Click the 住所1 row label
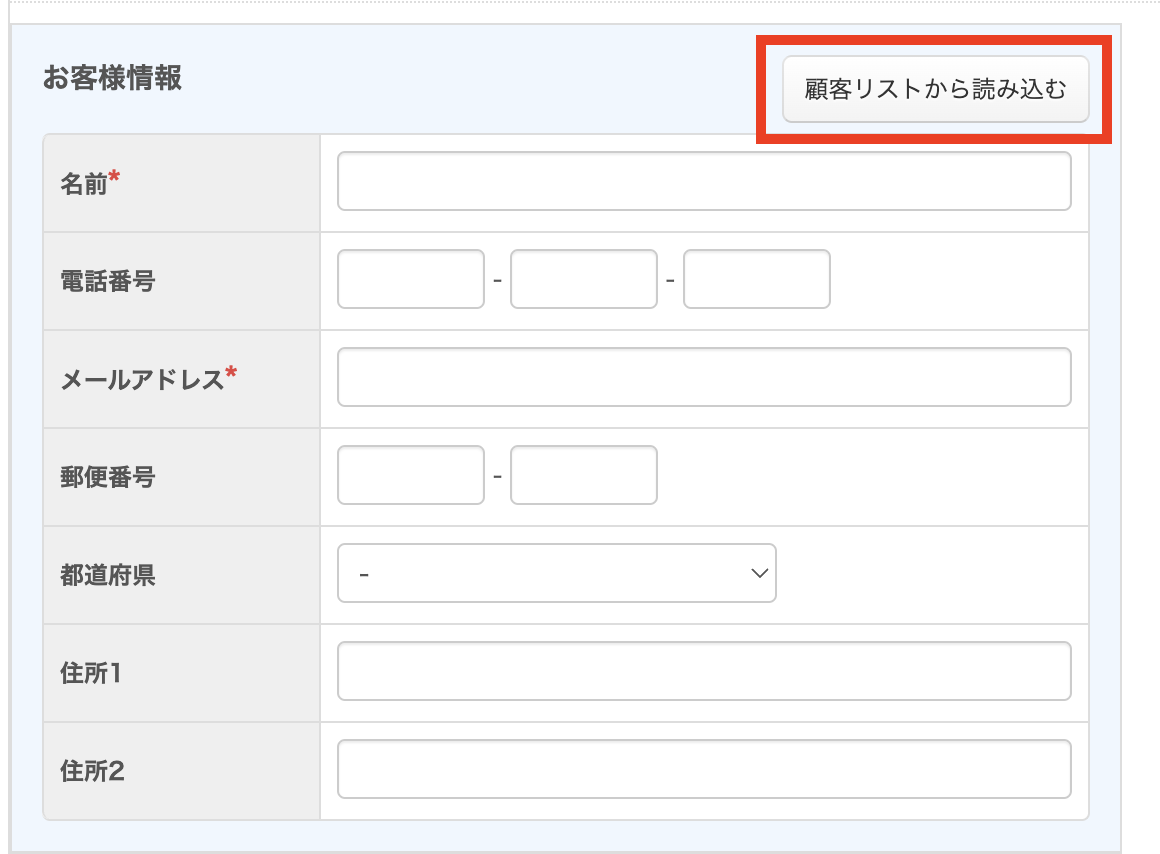The width and height of the screenshot is (1160, 854). [91, 673]
